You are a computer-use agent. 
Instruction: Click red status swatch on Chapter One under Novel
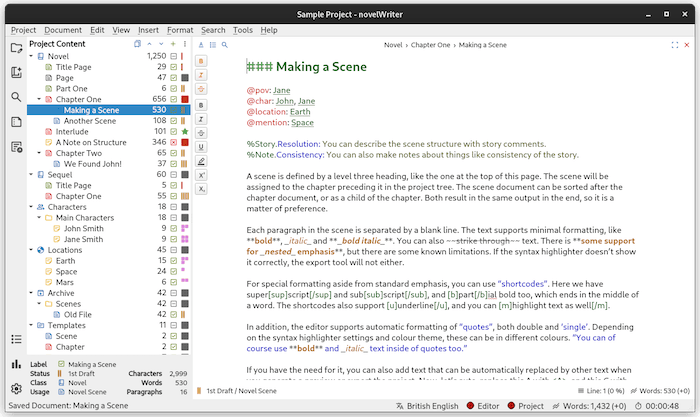[185, 99]
